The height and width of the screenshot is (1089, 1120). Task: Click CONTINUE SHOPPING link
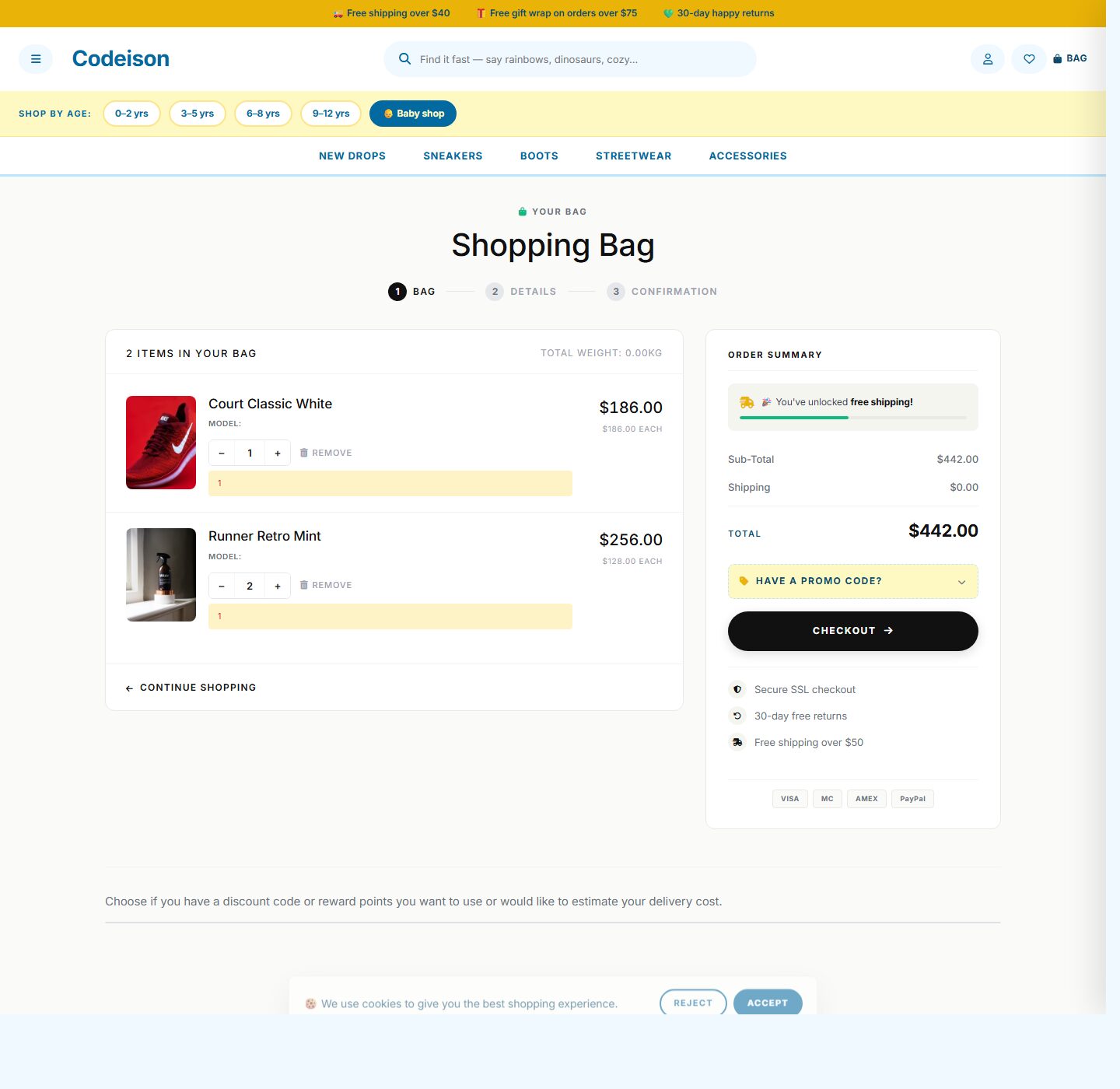(191, 688)
